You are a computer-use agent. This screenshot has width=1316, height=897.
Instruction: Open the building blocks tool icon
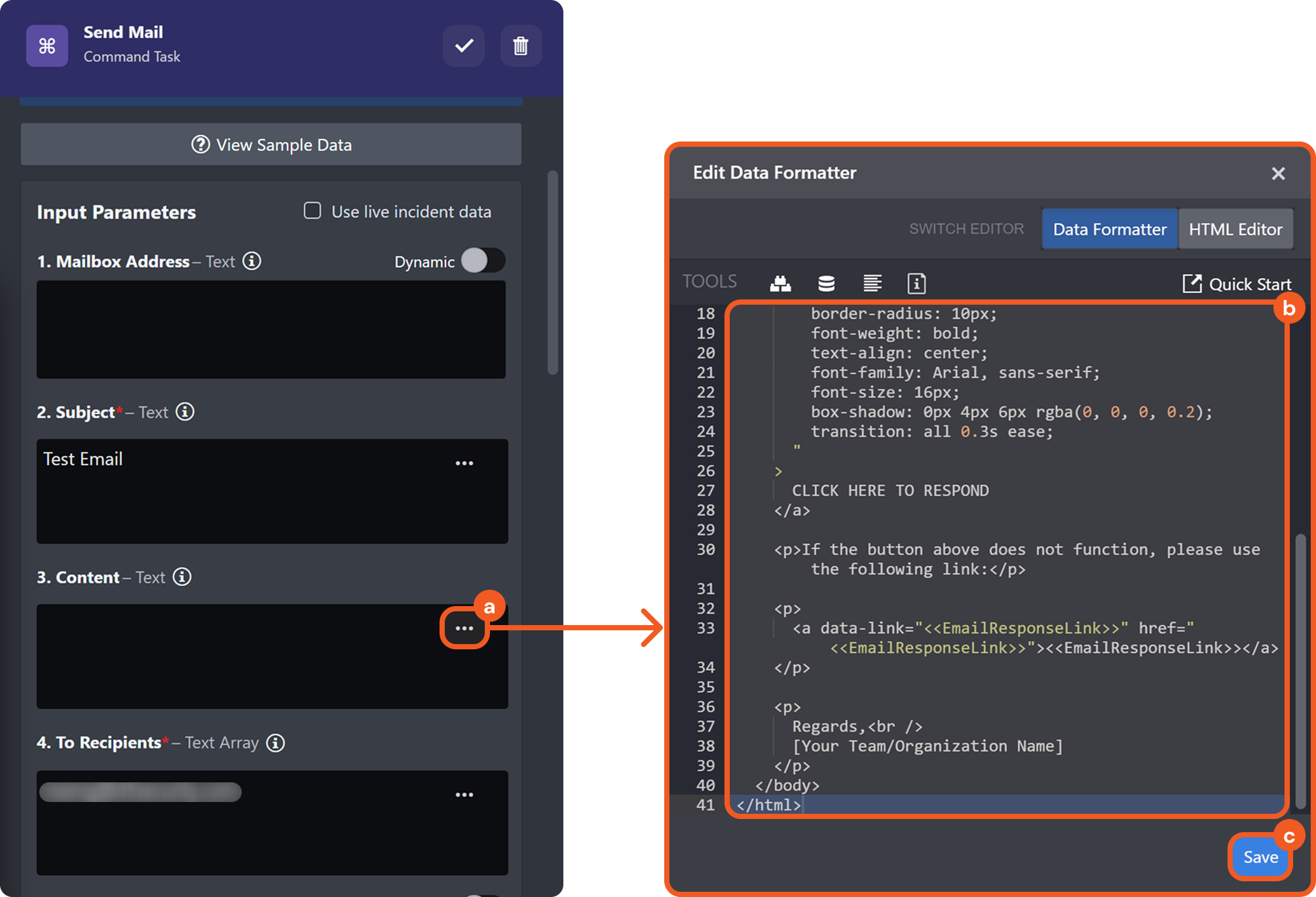780,284
